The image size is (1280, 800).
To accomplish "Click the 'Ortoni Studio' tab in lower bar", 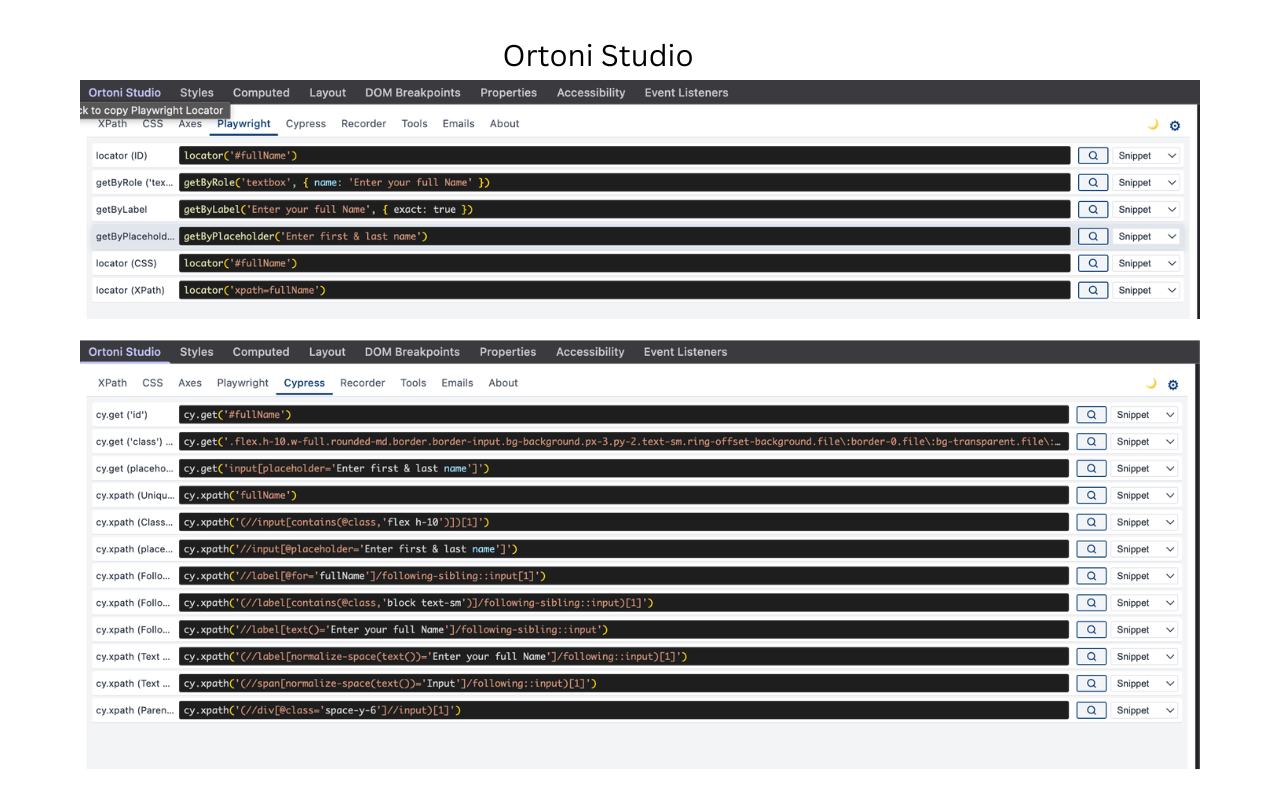I will point(124,352).
